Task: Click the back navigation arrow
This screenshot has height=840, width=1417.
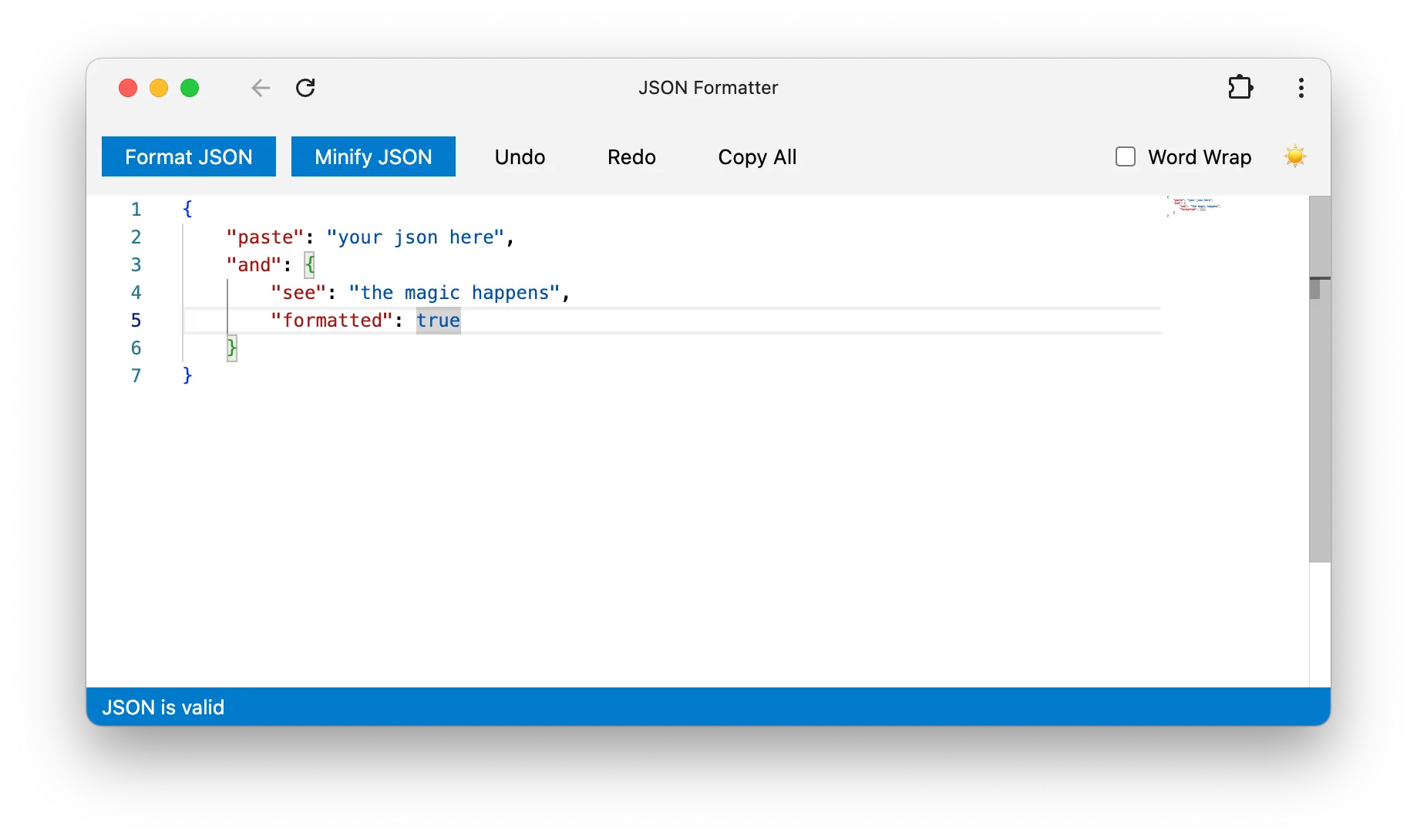Action: (260, 87)
